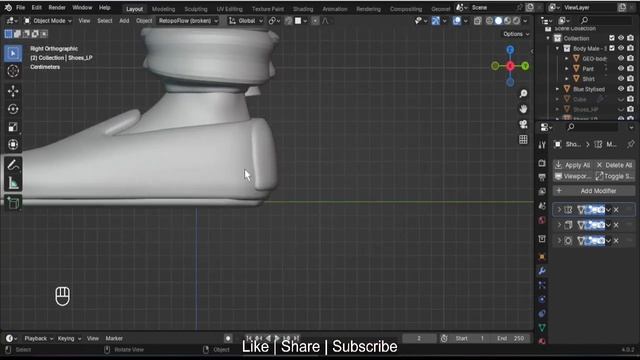Viewport: 640px width, 360px height.
Task: Click the Add Modifier button
Action: pyautogui.click(x=593, y=191)
